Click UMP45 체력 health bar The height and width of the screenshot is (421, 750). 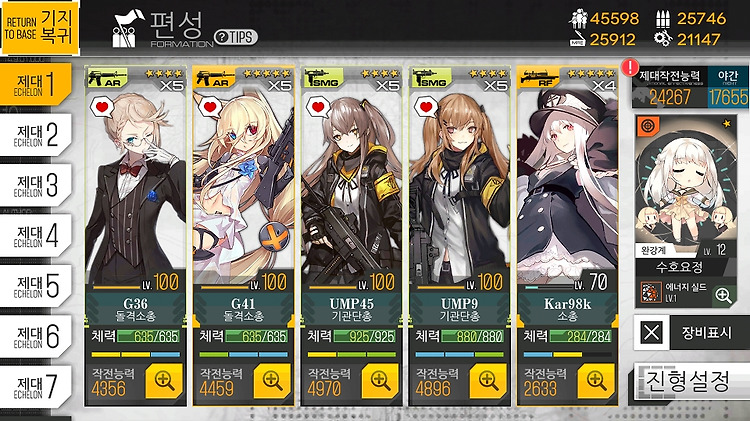(x=364, y=336)
